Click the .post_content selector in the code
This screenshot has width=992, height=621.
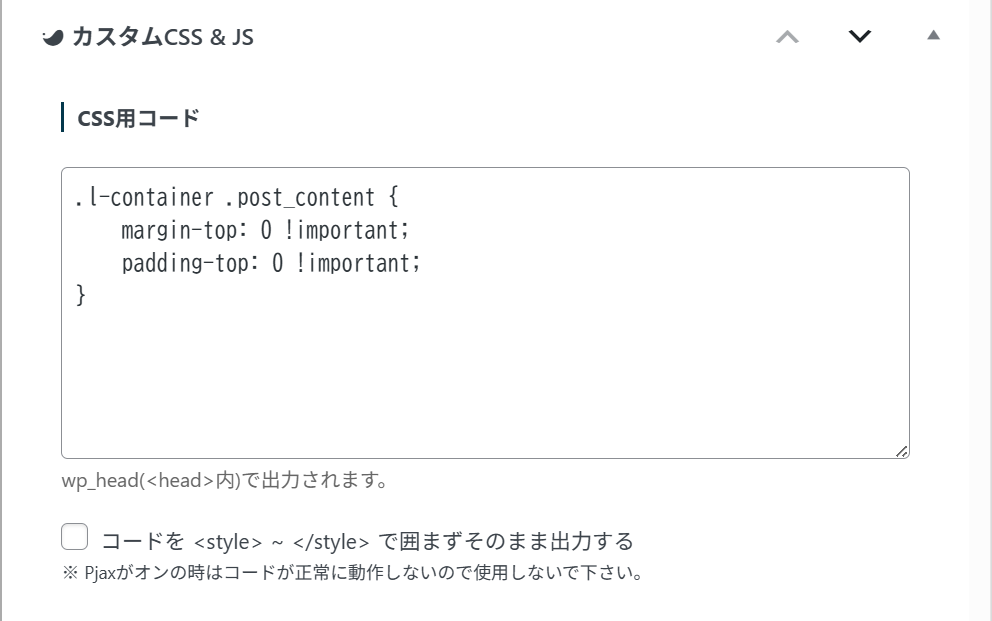click(x=299, y=198)
